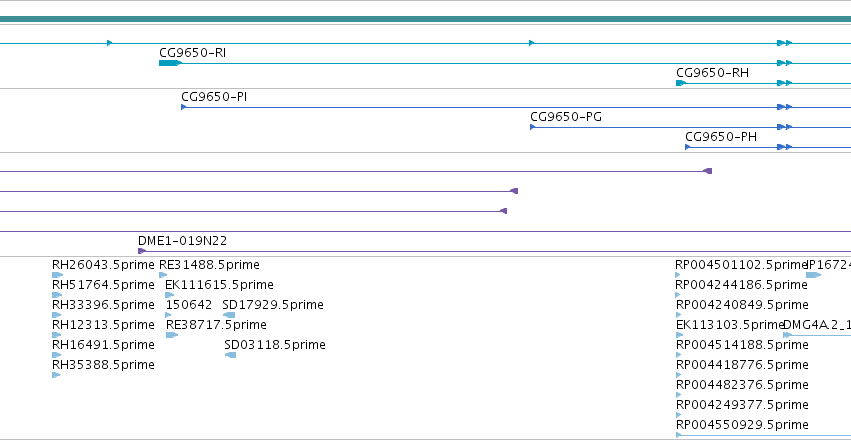Viewport: 851px width, 440px height.
Task: Click the RE31488.5prime label
Action: pyautogui.click(x=209, y=265)
